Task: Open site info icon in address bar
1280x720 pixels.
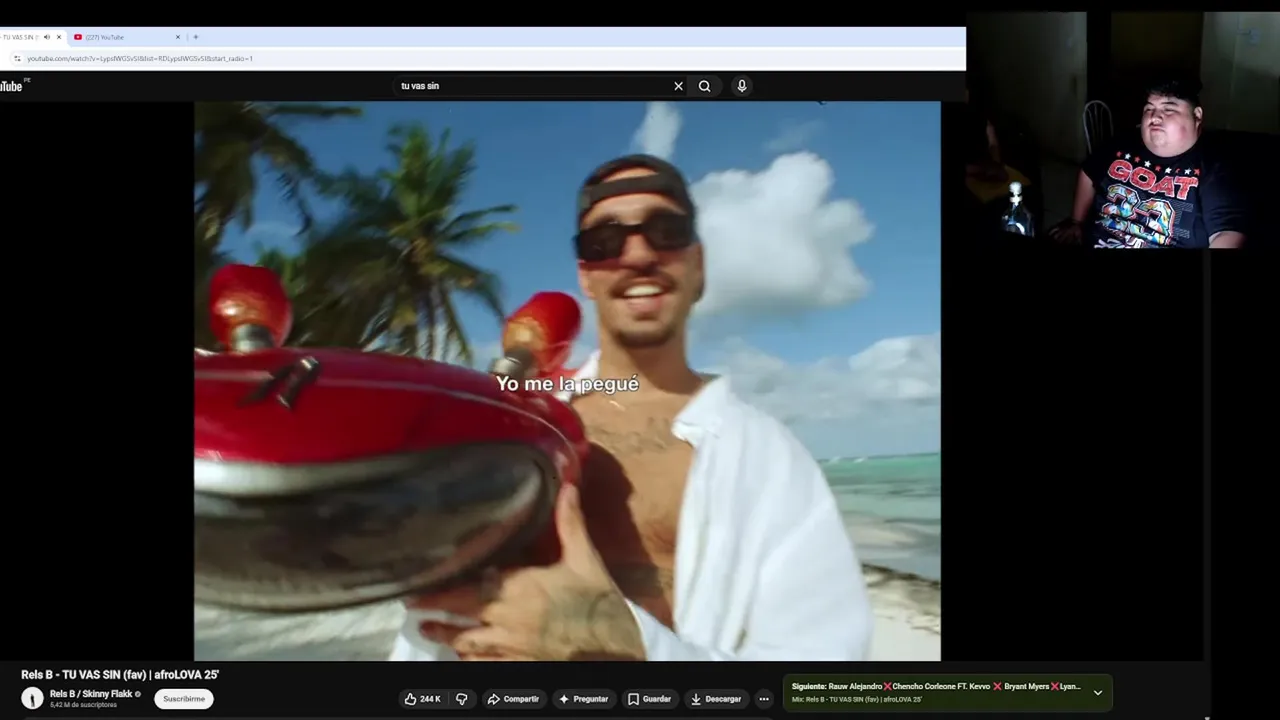Action: click(17, 58)
